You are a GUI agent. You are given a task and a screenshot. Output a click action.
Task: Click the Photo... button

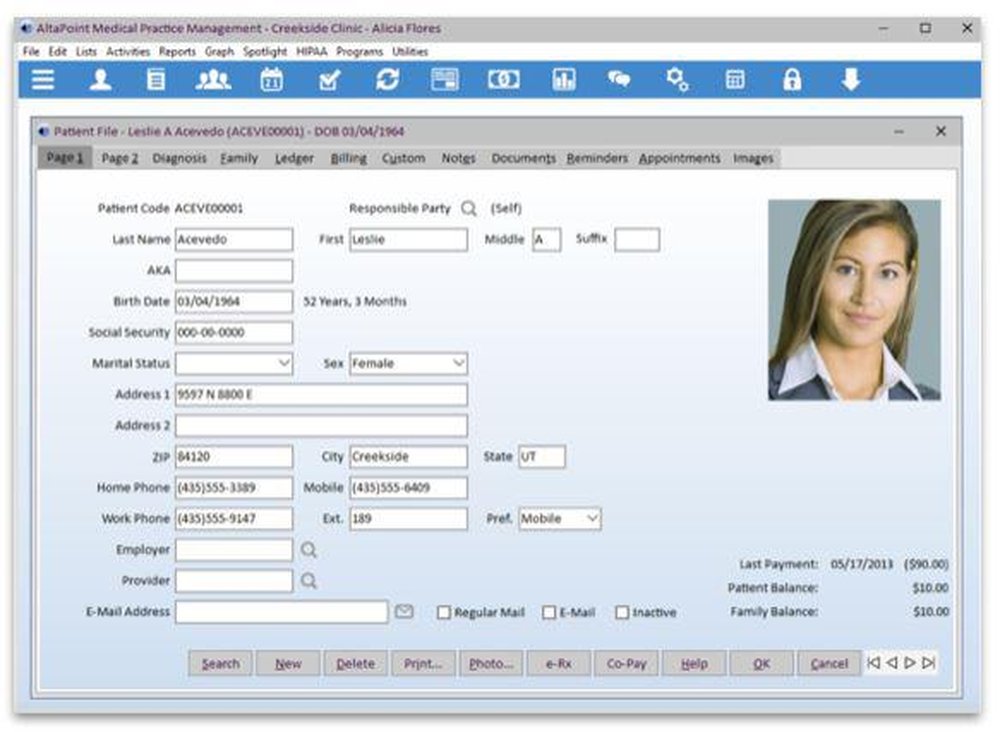coord(491,664)
